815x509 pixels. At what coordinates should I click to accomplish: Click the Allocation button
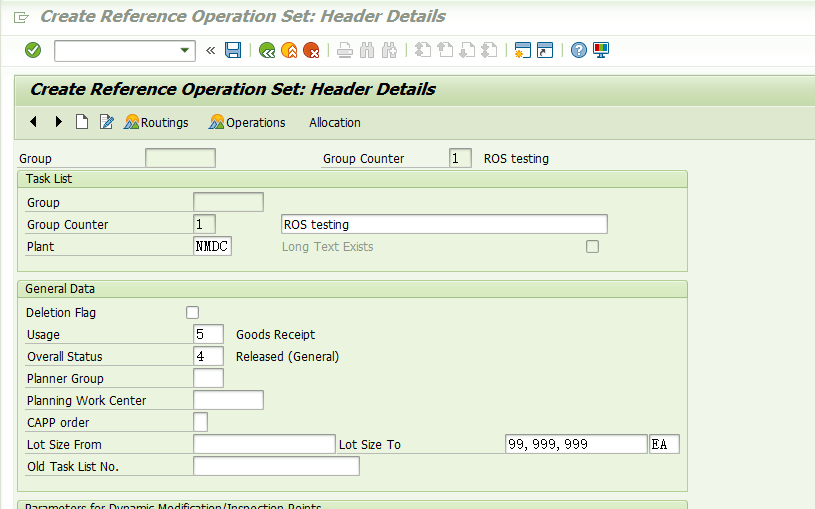[x=335, y=123]
